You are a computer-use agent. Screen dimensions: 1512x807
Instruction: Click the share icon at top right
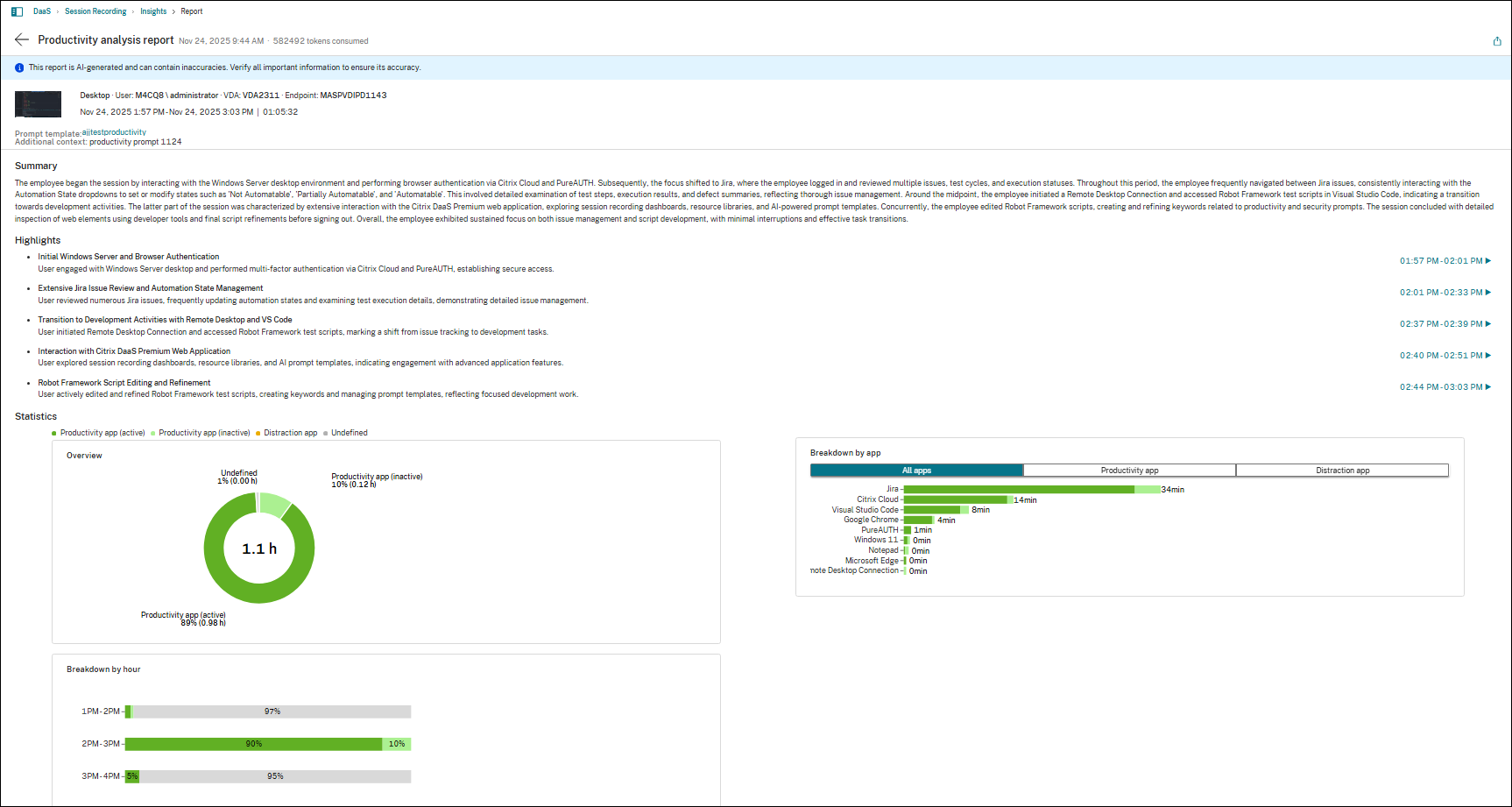tap(1497, 41)
